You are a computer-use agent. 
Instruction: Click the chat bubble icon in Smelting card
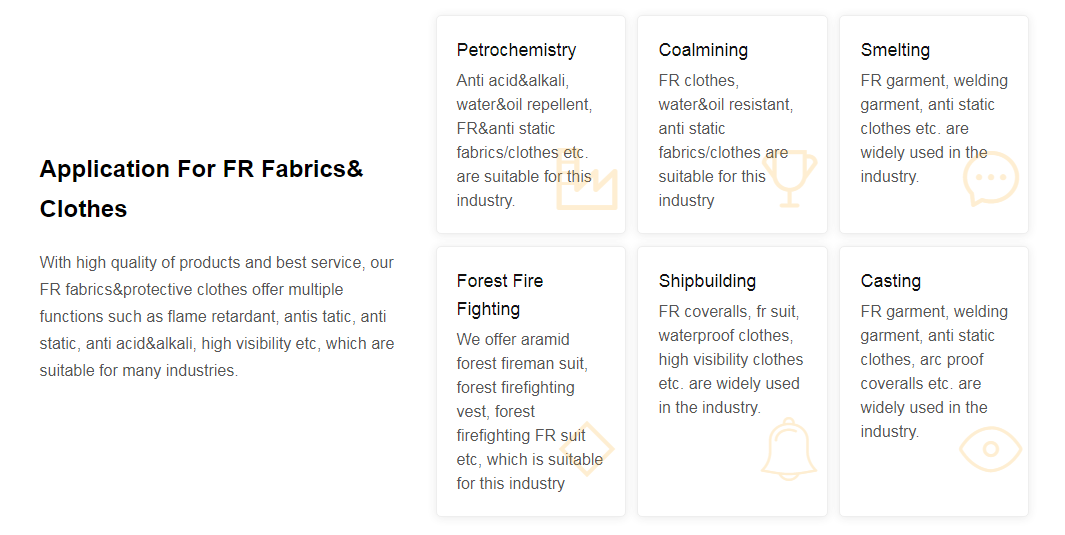(x=990, y=179)
